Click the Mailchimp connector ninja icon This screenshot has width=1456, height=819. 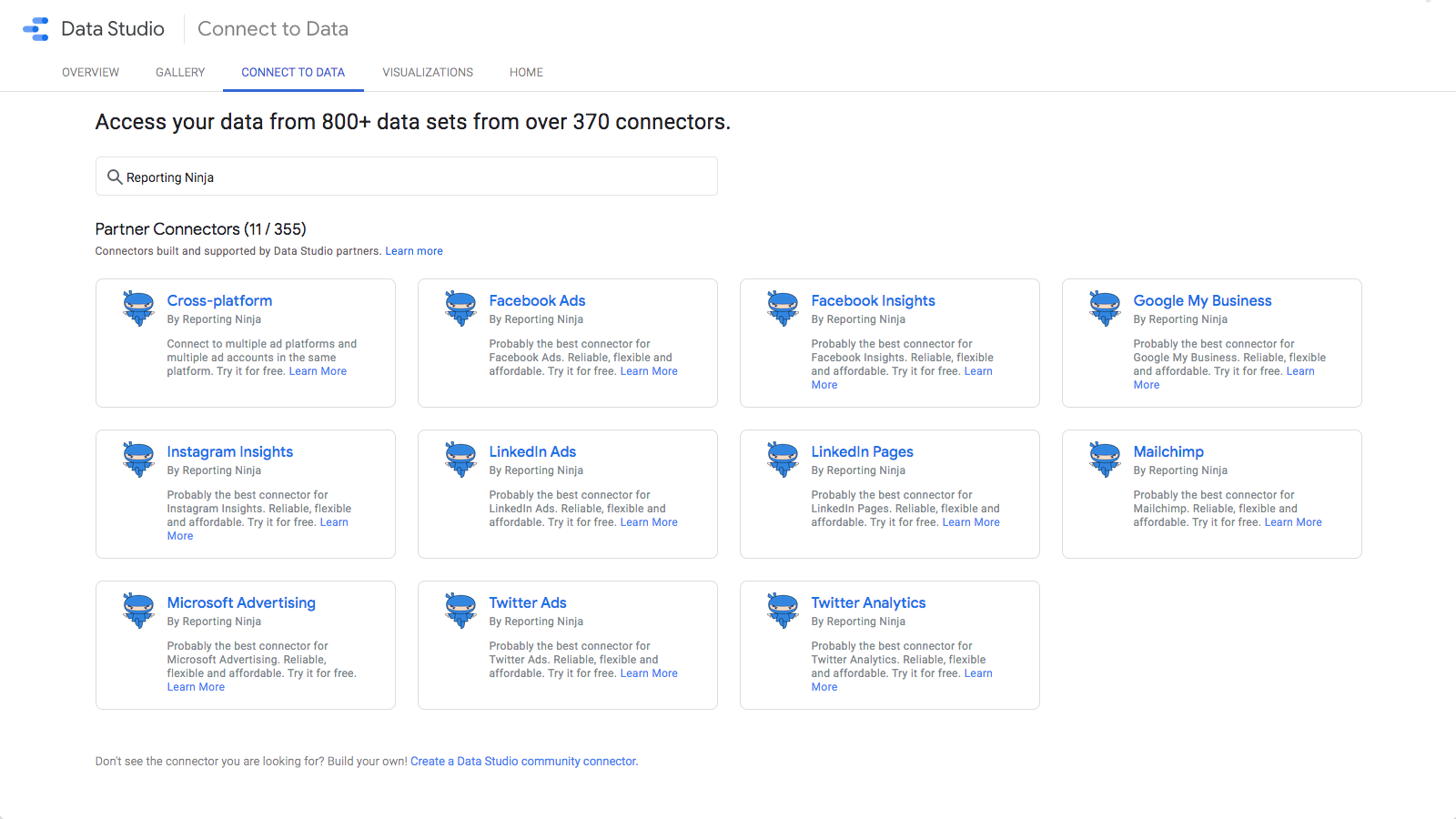tap(1105, 460)
